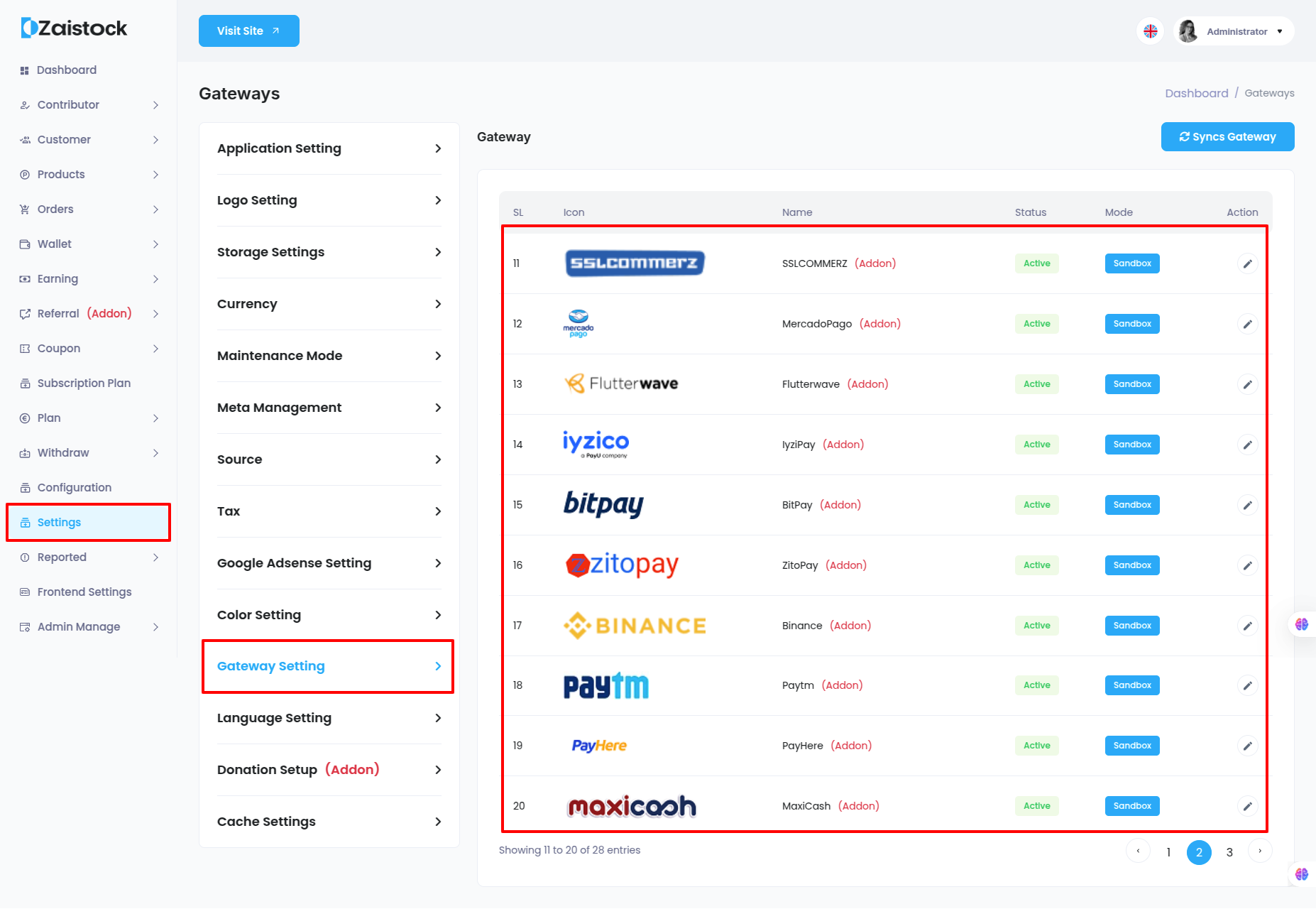The width and height of the screenshot is (1316, 909).
Task: Click the next page arrow
Action: click(1260, 851)
